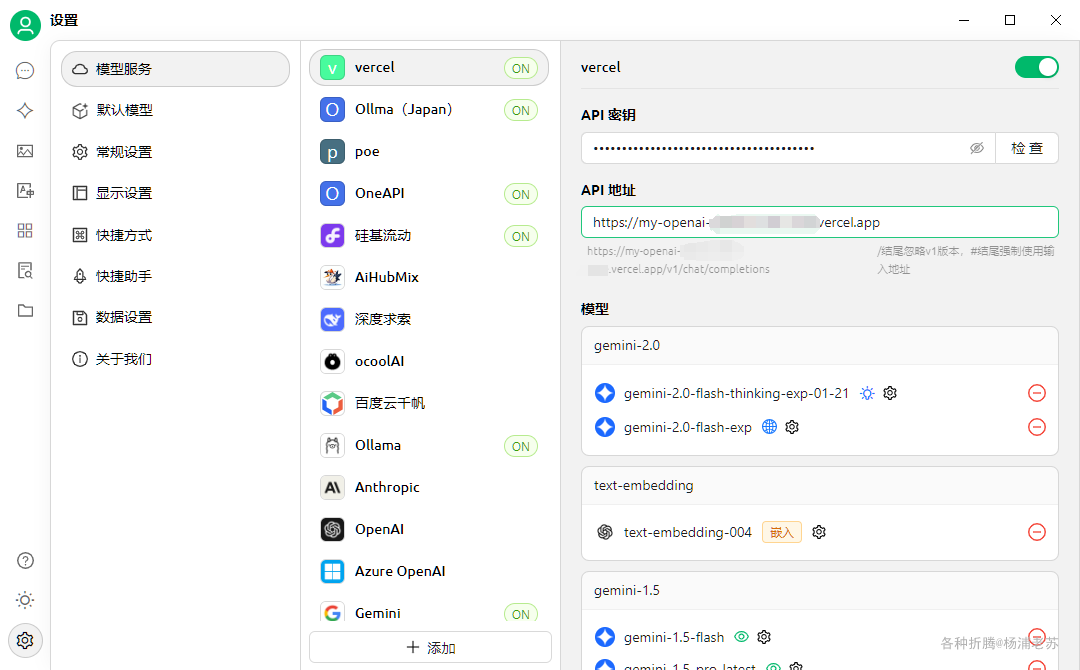Click web search globe on gemini-2.0-flash-exp
Image resolution: width=1080 pixels, height=670 pixels.
coord(769,427)
